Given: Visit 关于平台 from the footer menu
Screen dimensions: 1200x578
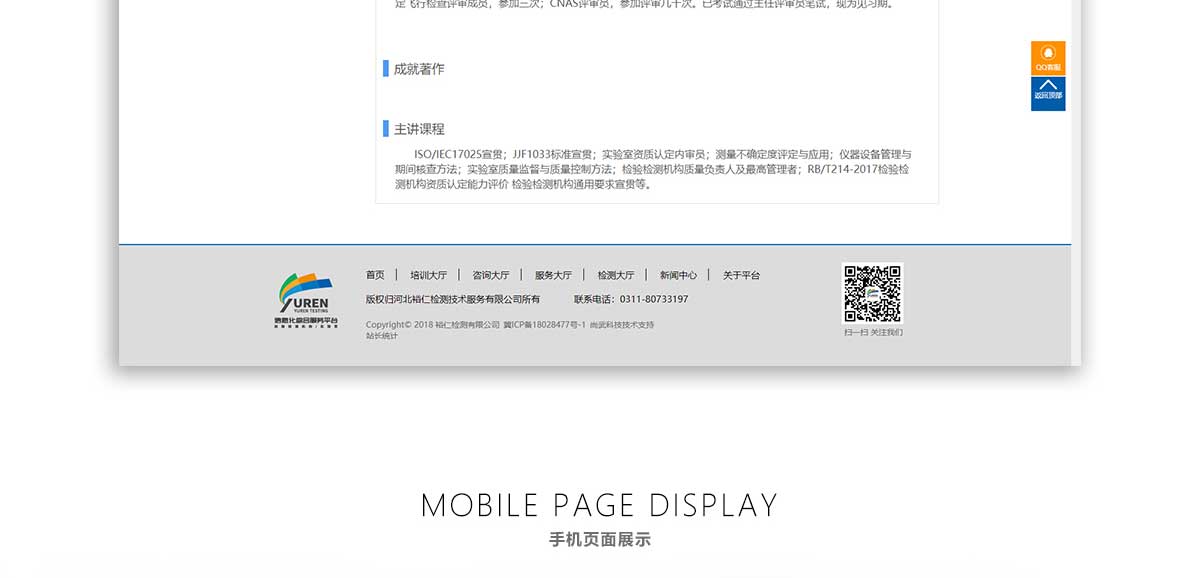Looking at the screenshot, I should [x=741, y=275].
